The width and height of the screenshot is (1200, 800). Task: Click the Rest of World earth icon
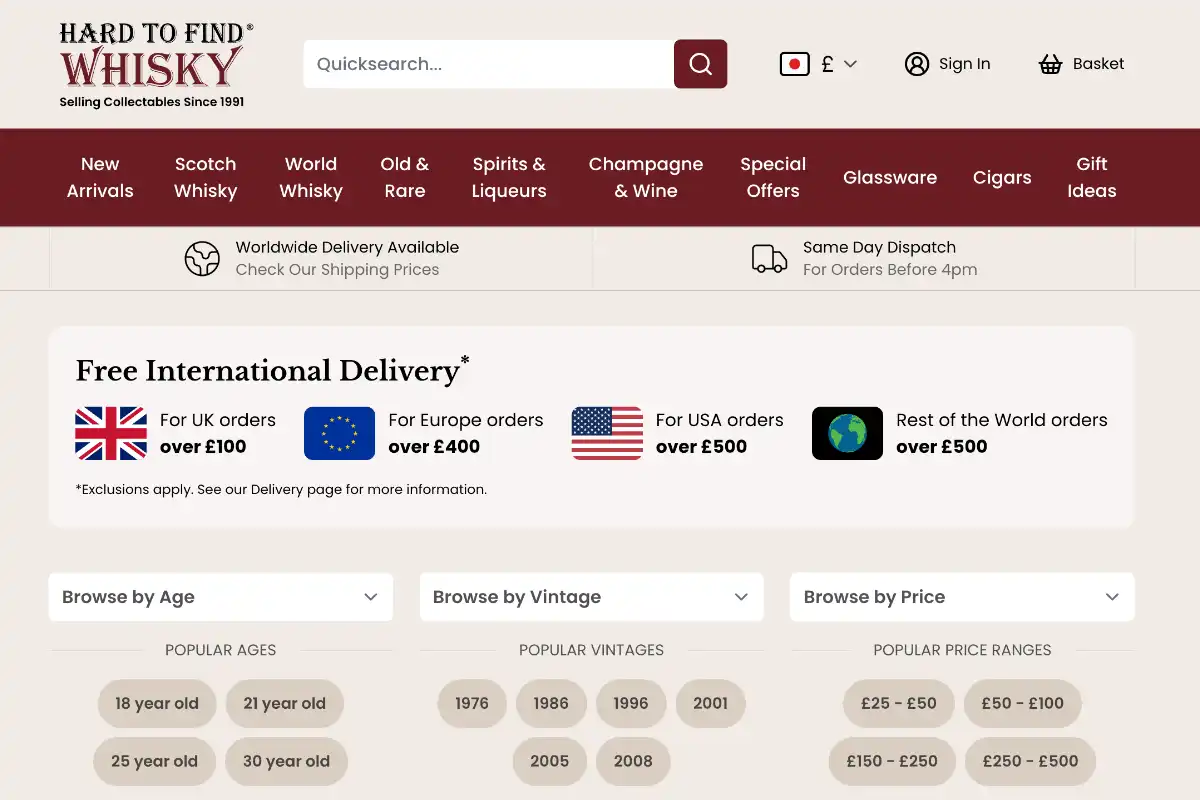coord(847,433)
